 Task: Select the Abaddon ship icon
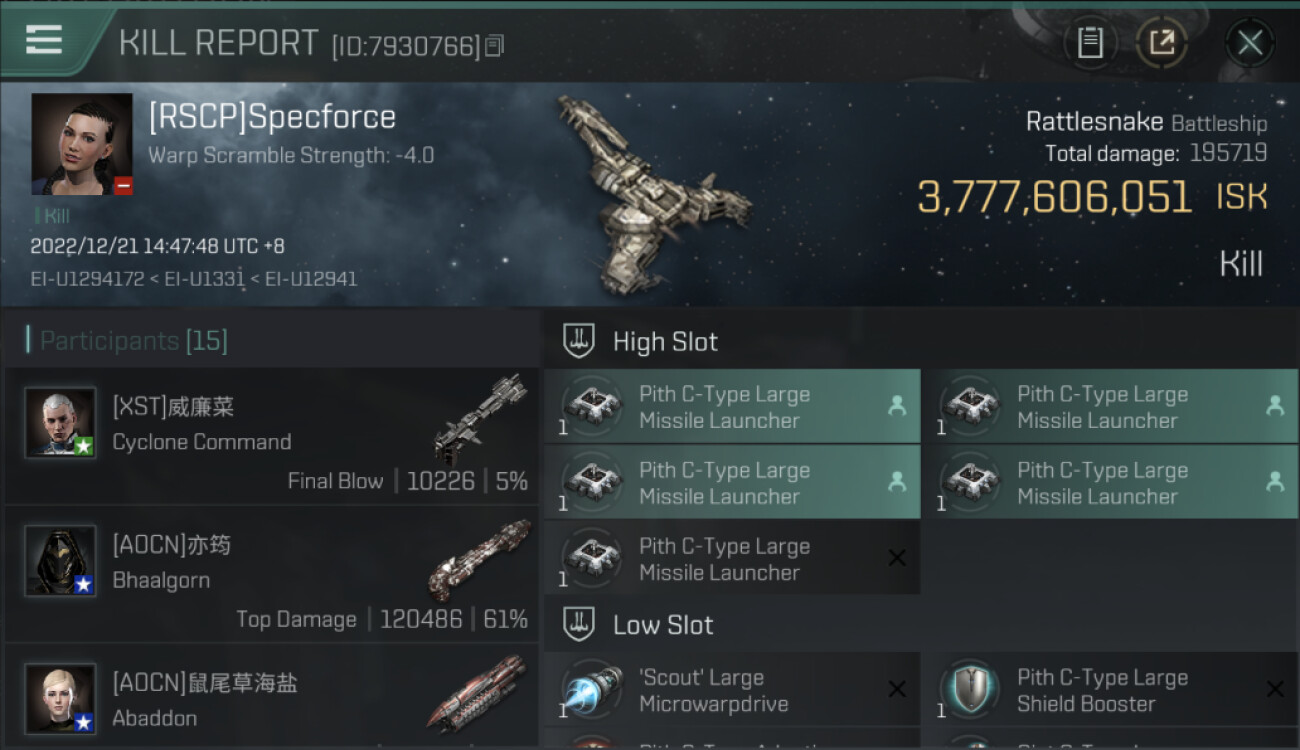pos(479,693)
